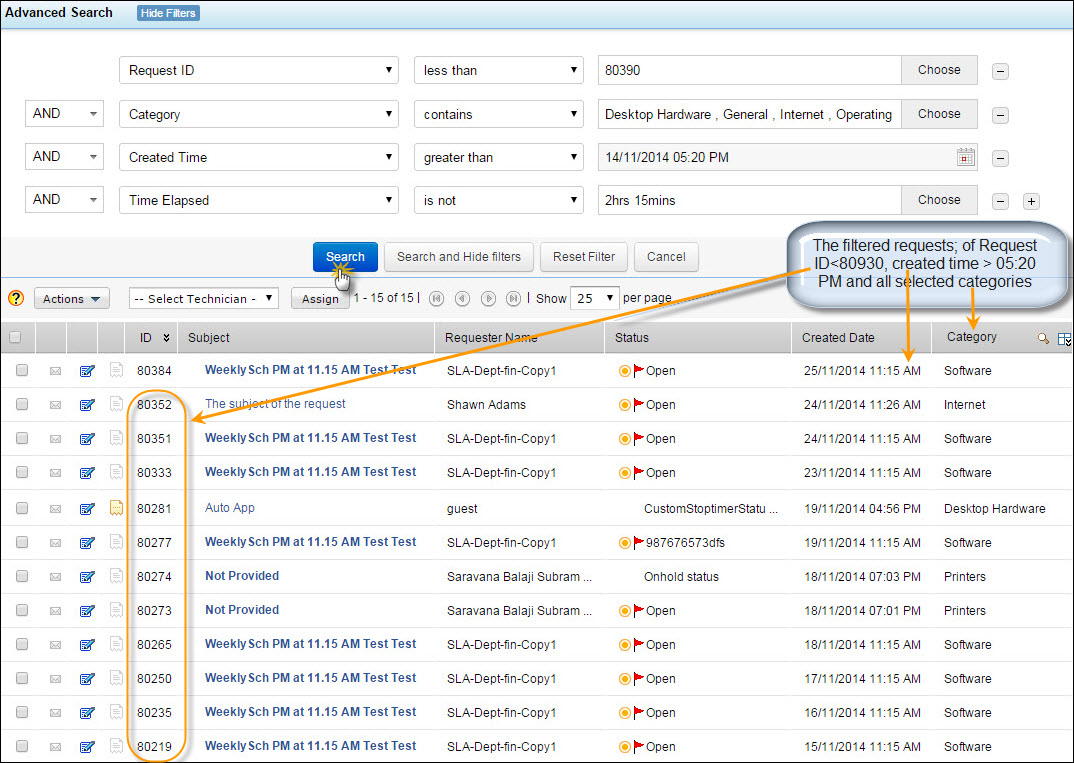The width and height of the screenshot is (1074, 763).
Task: Go to first page of results
Action: 436,299
